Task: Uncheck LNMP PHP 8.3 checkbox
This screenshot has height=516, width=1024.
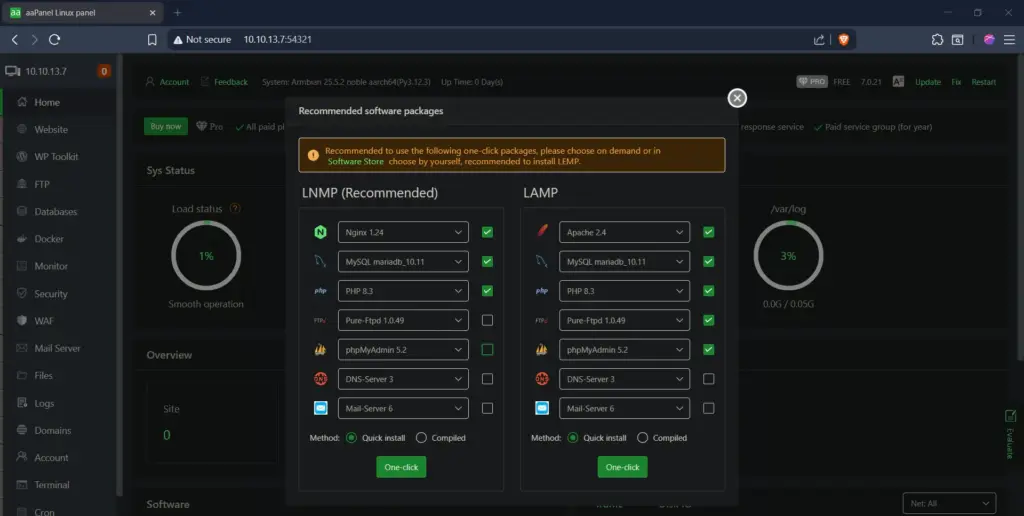Action: [x=487, y=291]
